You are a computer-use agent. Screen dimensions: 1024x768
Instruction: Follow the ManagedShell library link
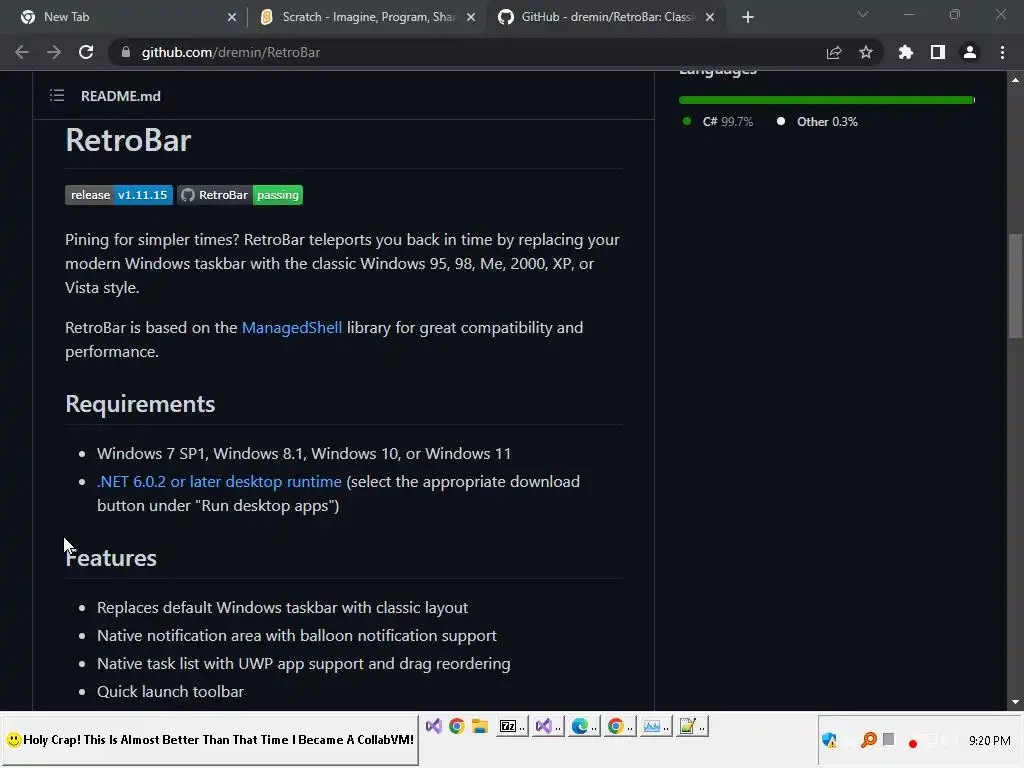292,327
